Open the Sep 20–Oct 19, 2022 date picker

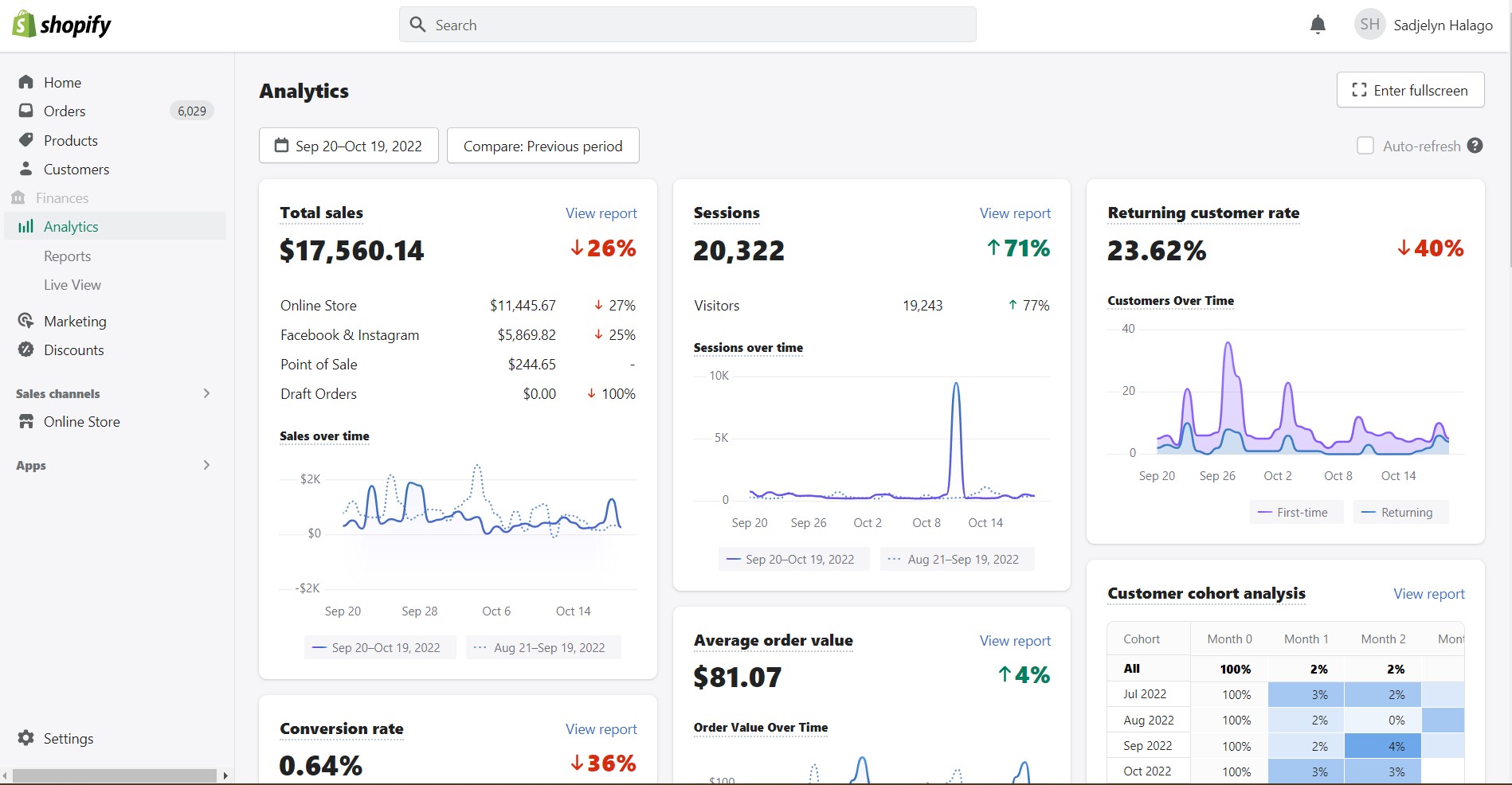[x=349, y=146]
